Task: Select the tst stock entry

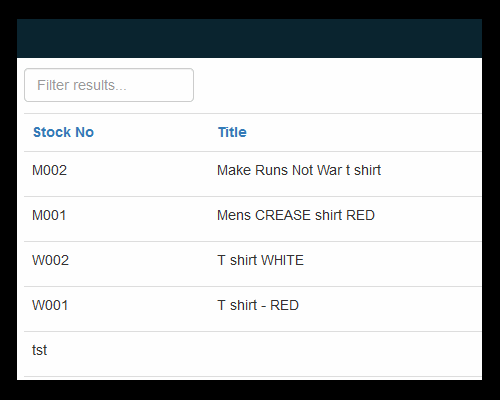Action: 39,350
